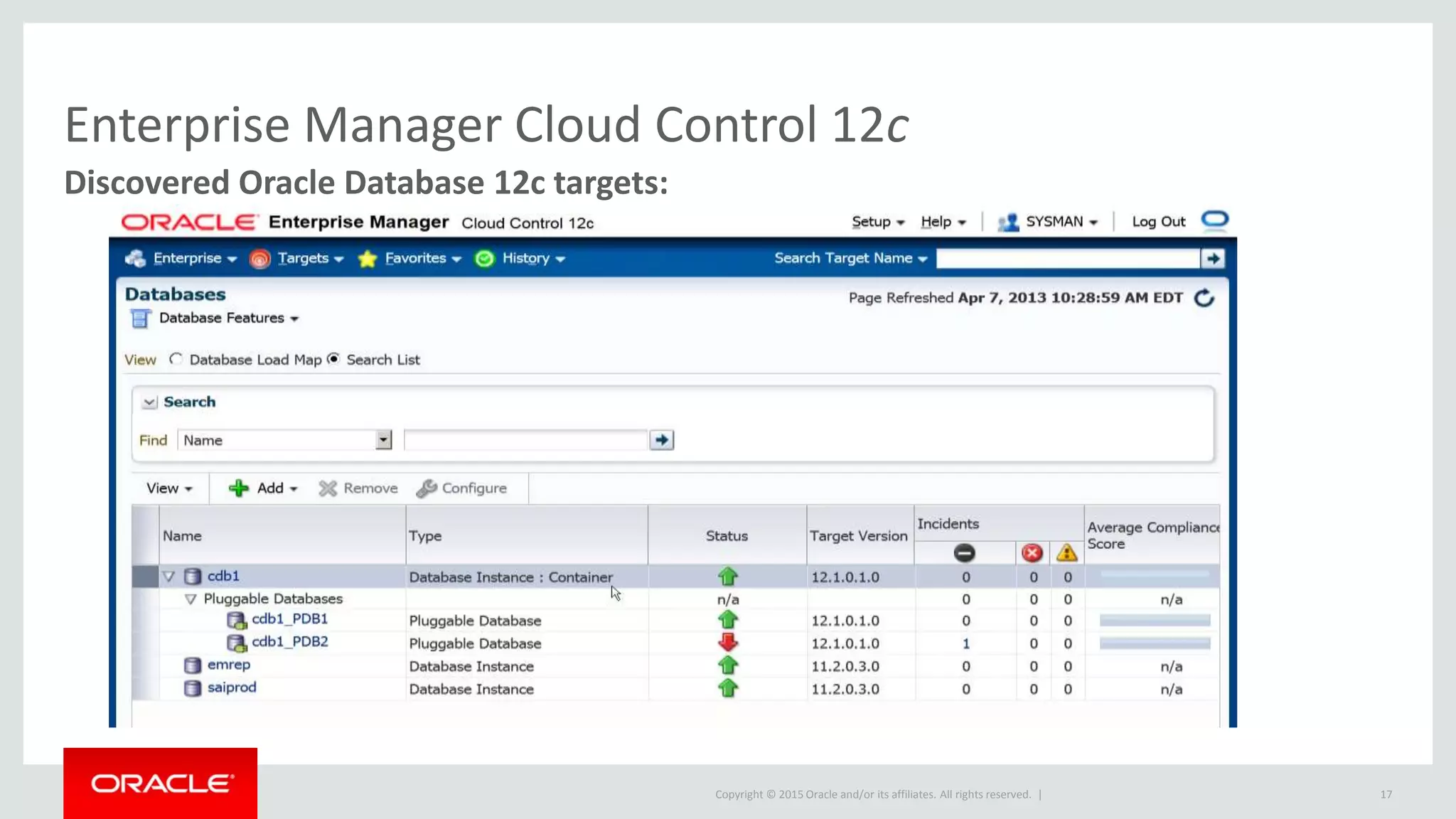
Task: Open the Help menu
Action: coord(943,222)
